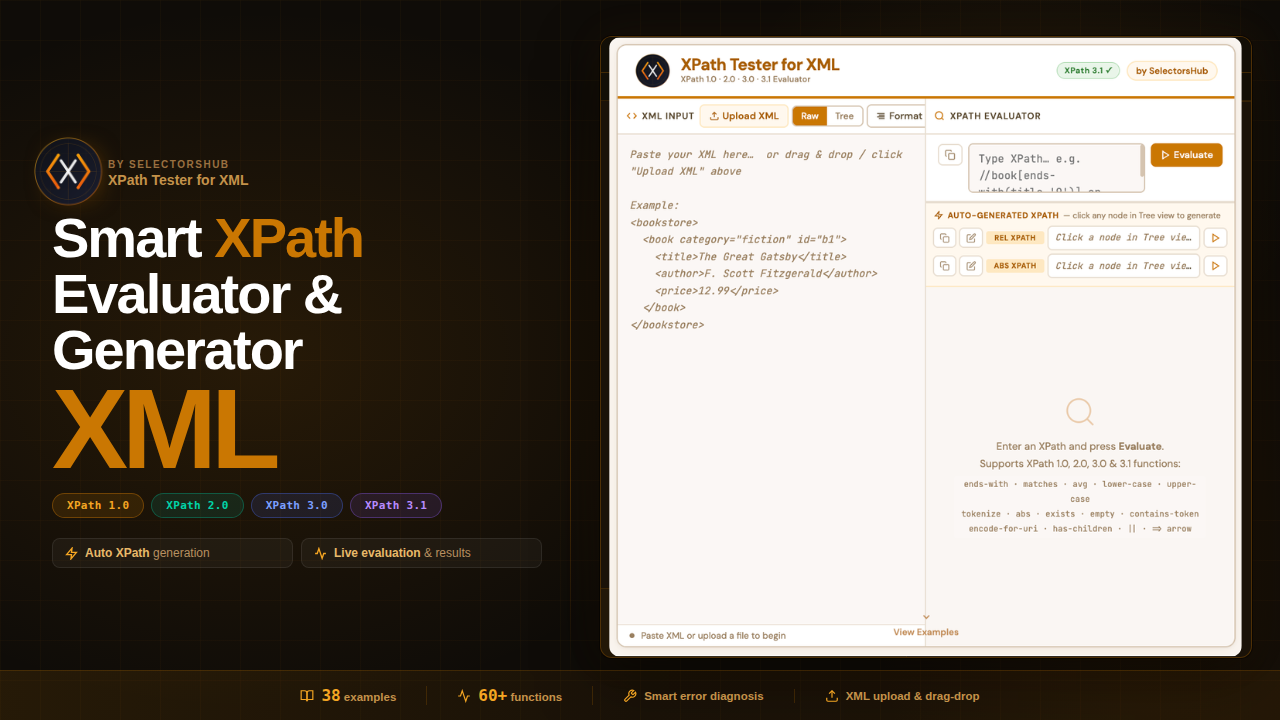Click the Live evaluation & results chip
The width and height of the screenshot is (1280, 720).
click(421, 553)
